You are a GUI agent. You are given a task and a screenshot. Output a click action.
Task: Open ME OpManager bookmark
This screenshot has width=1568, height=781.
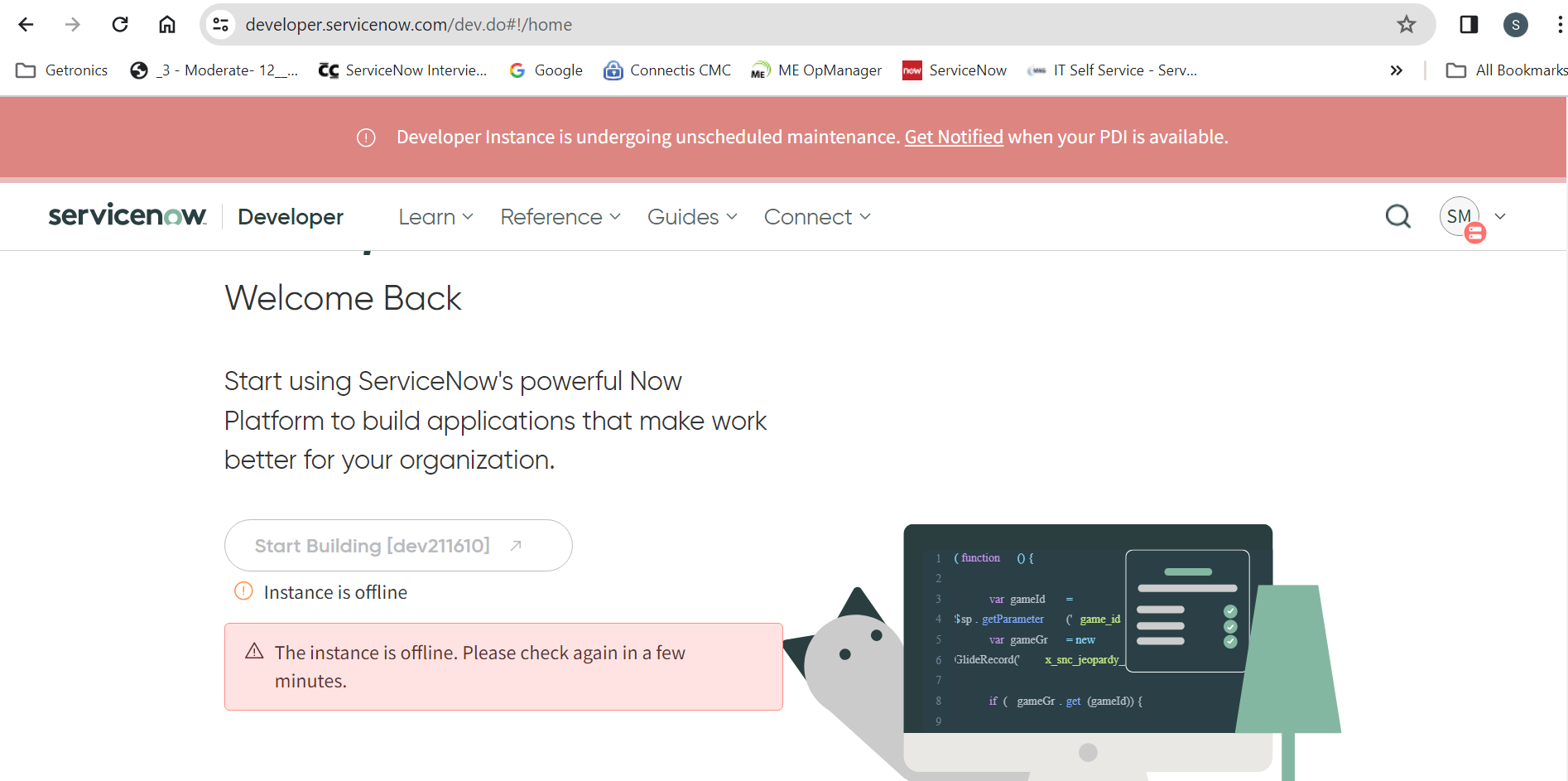pyautogui.click(x=816, y=70)
